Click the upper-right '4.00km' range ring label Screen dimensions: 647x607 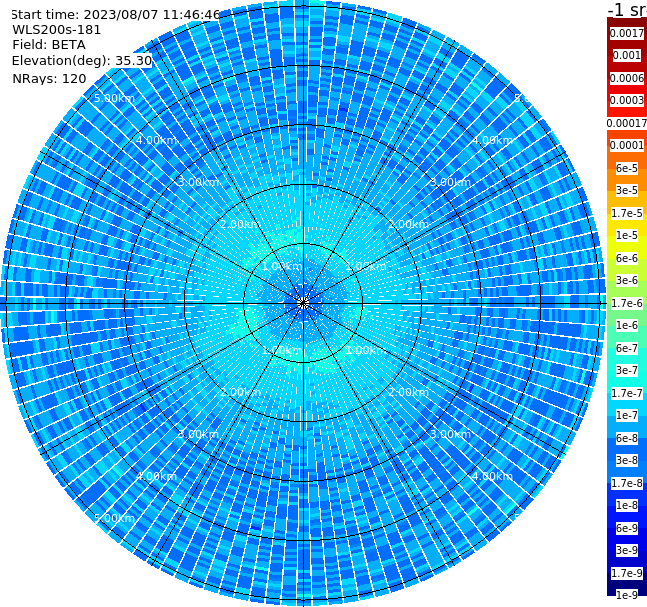pyautogui.click(x=493, y=140)
